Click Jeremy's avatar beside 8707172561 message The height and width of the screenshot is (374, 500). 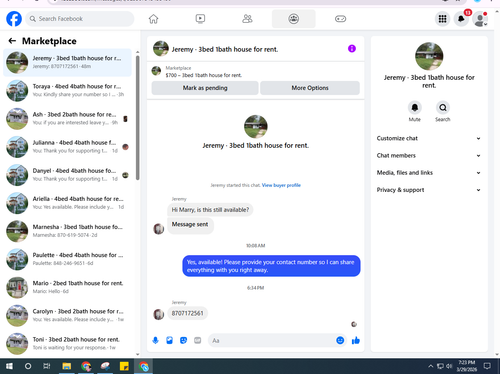coord(159,314)
